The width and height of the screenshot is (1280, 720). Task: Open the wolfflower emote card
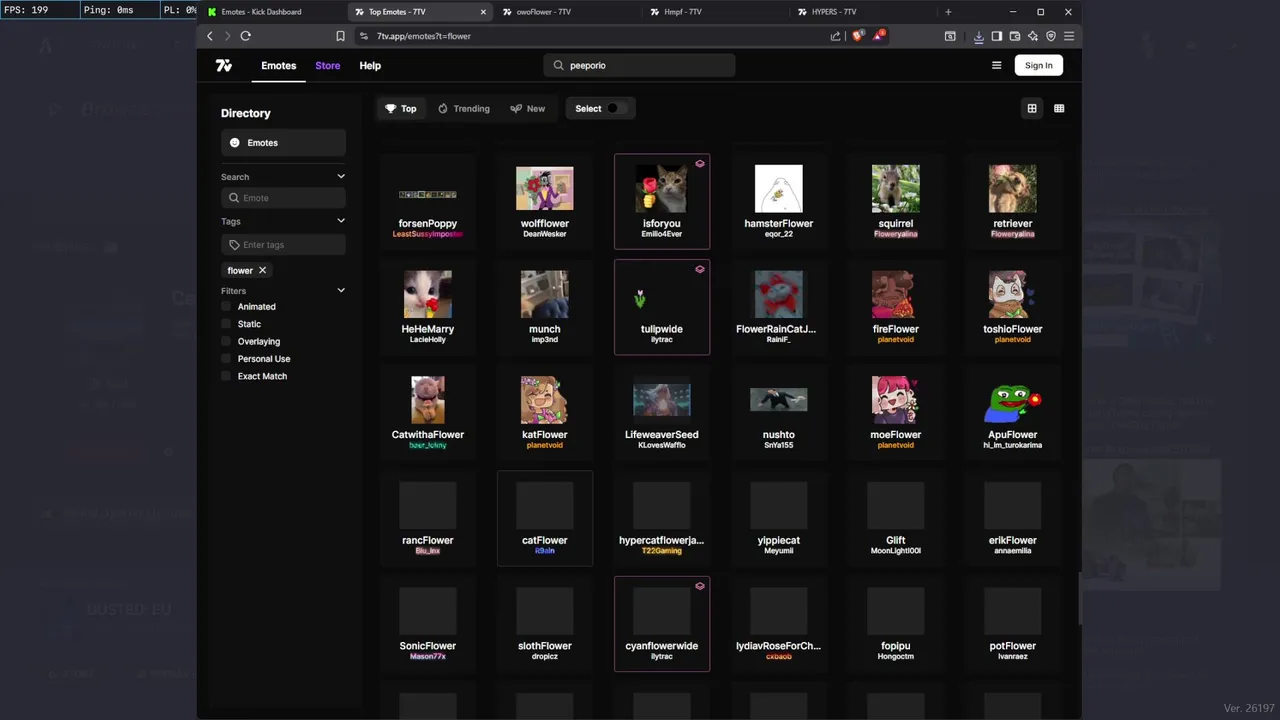(545, 201)
